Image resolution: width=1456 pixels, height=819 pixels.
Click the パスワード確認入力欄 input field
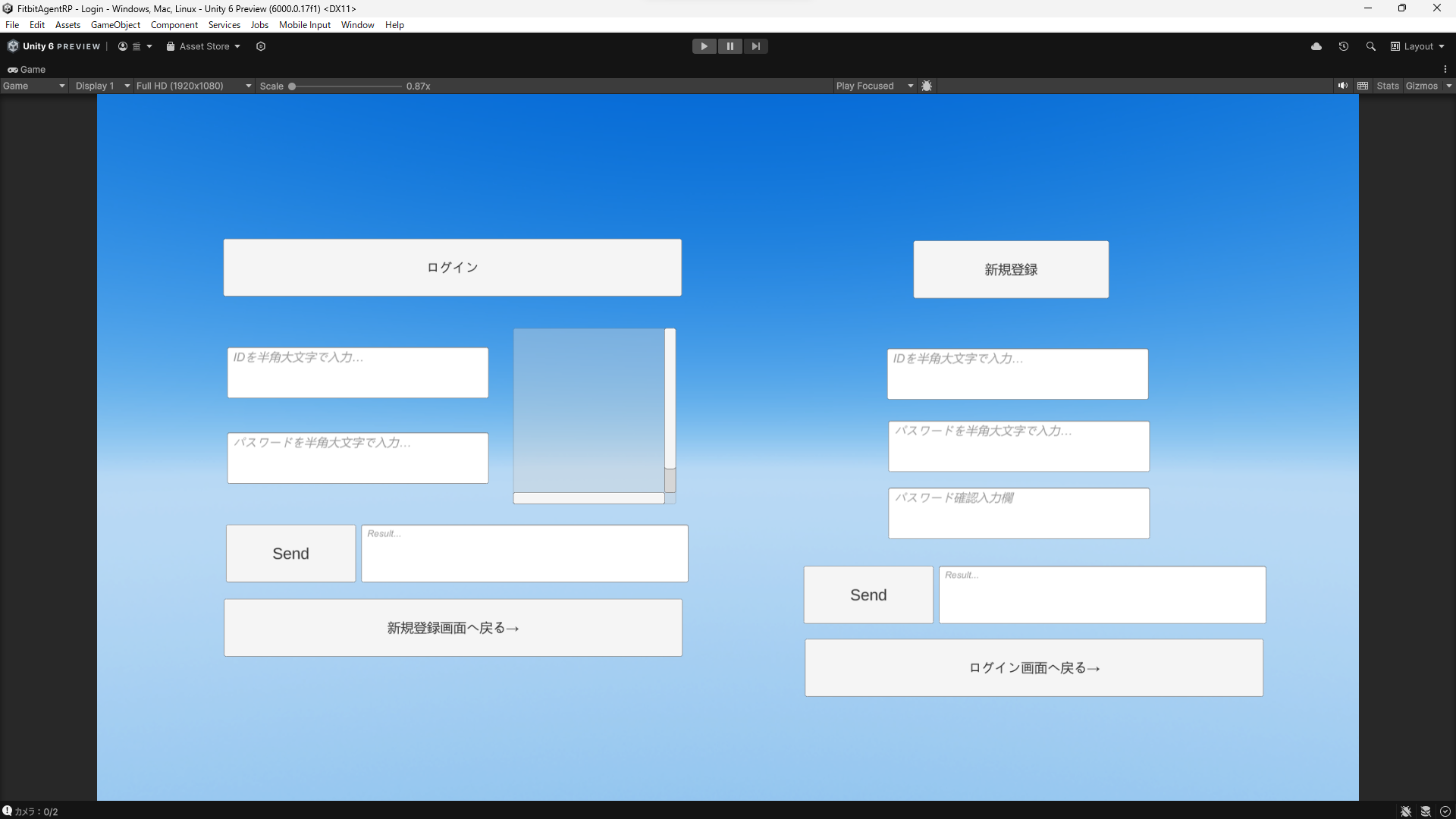click(1018, 514)
